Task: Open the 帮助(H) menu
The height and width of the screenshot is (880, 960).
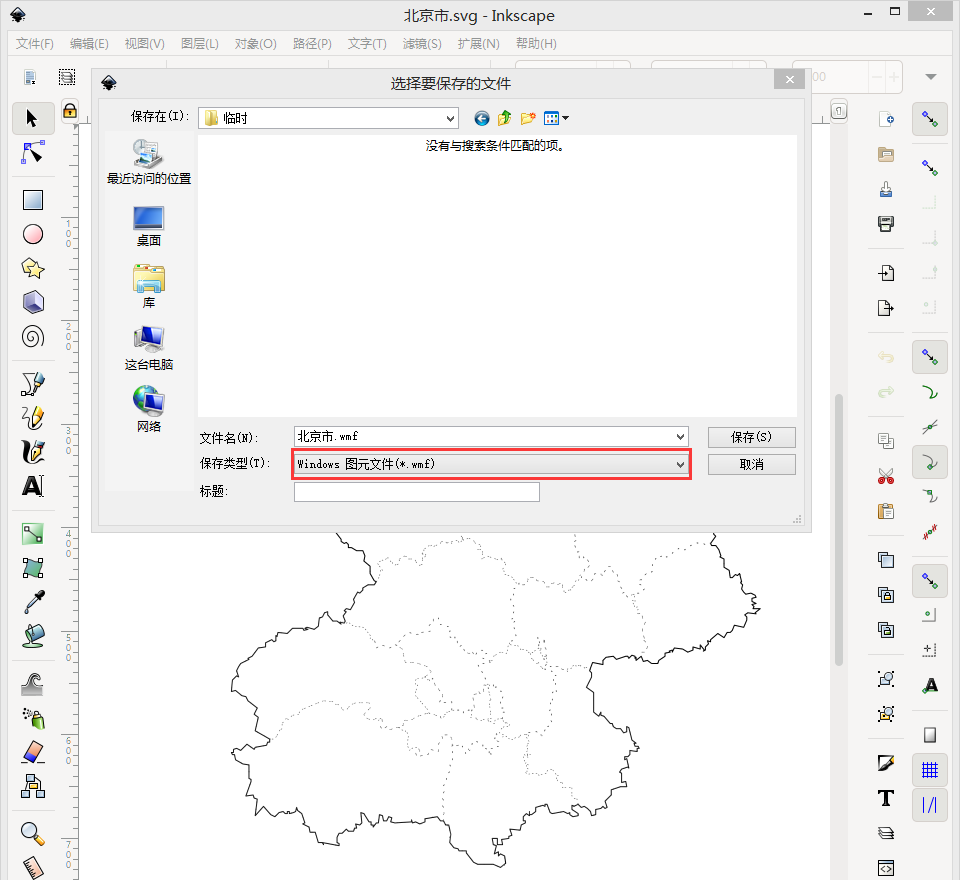Action: point(536,43)
